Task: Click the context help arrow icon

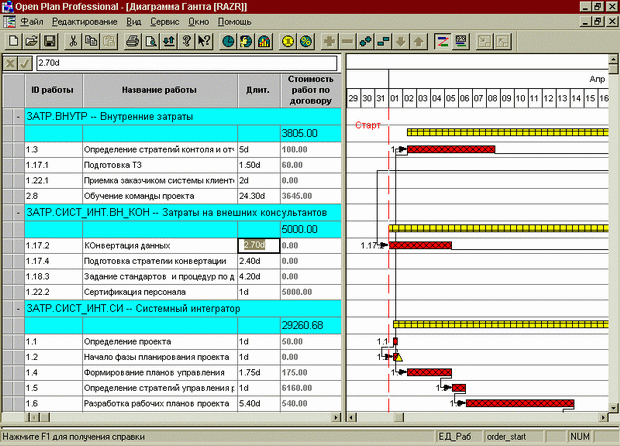Action: click(203, 41)
